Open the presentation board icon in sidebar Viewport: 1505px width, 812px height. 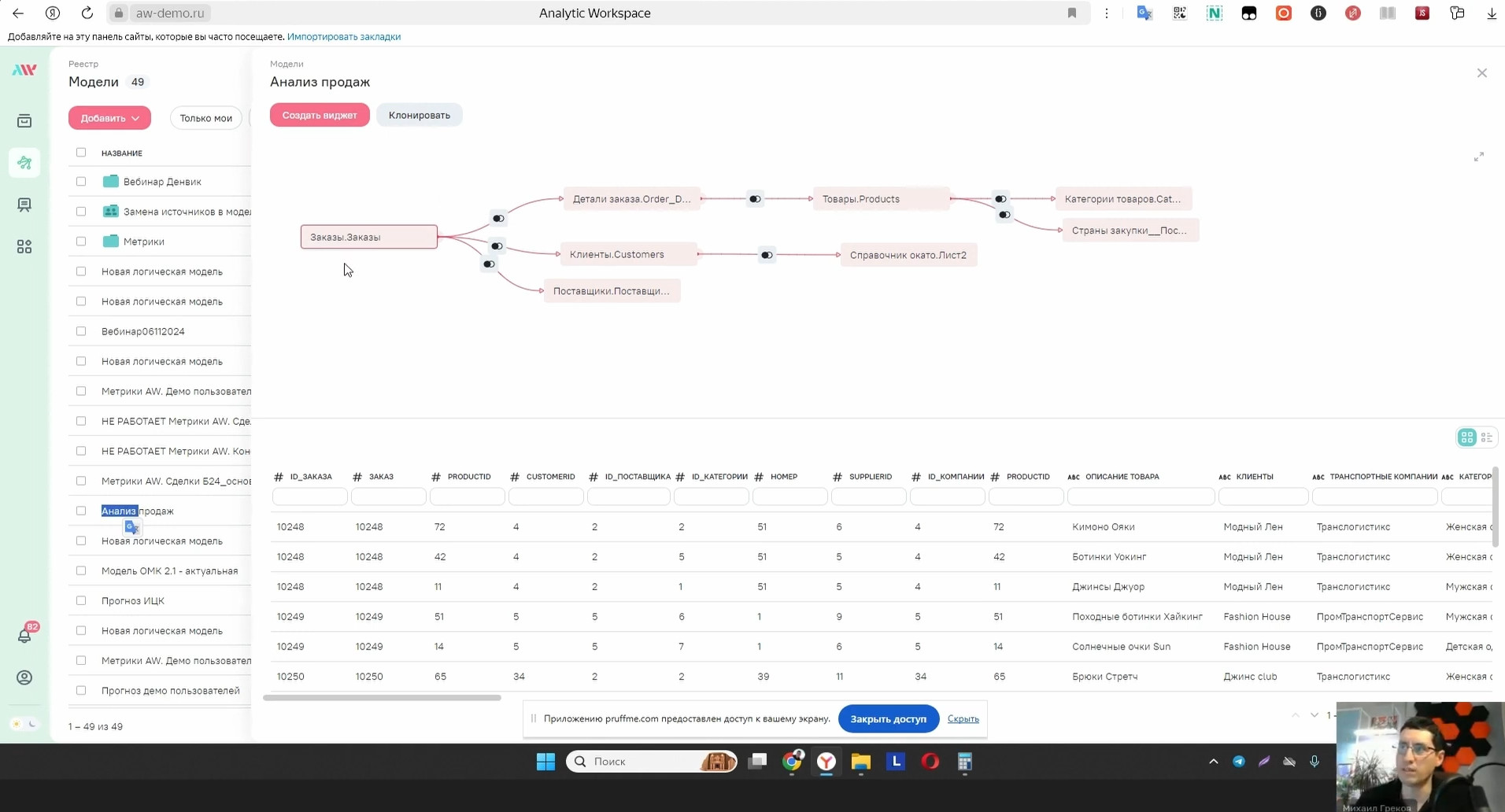(24, 205)
